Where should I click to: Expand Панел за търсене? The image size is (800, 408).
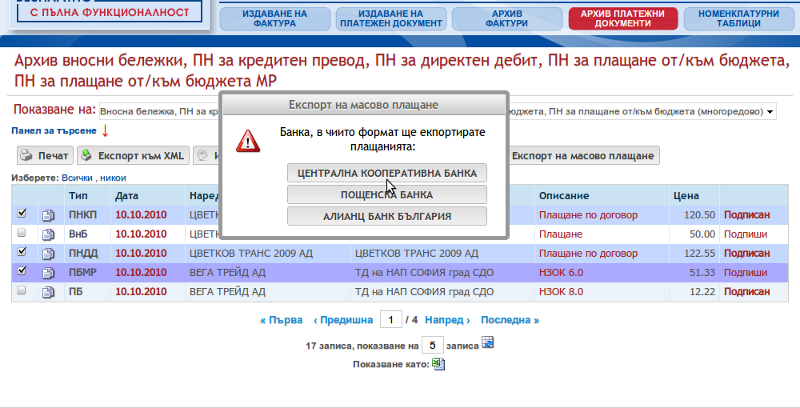pyautogui.click(x=54, y=131)
